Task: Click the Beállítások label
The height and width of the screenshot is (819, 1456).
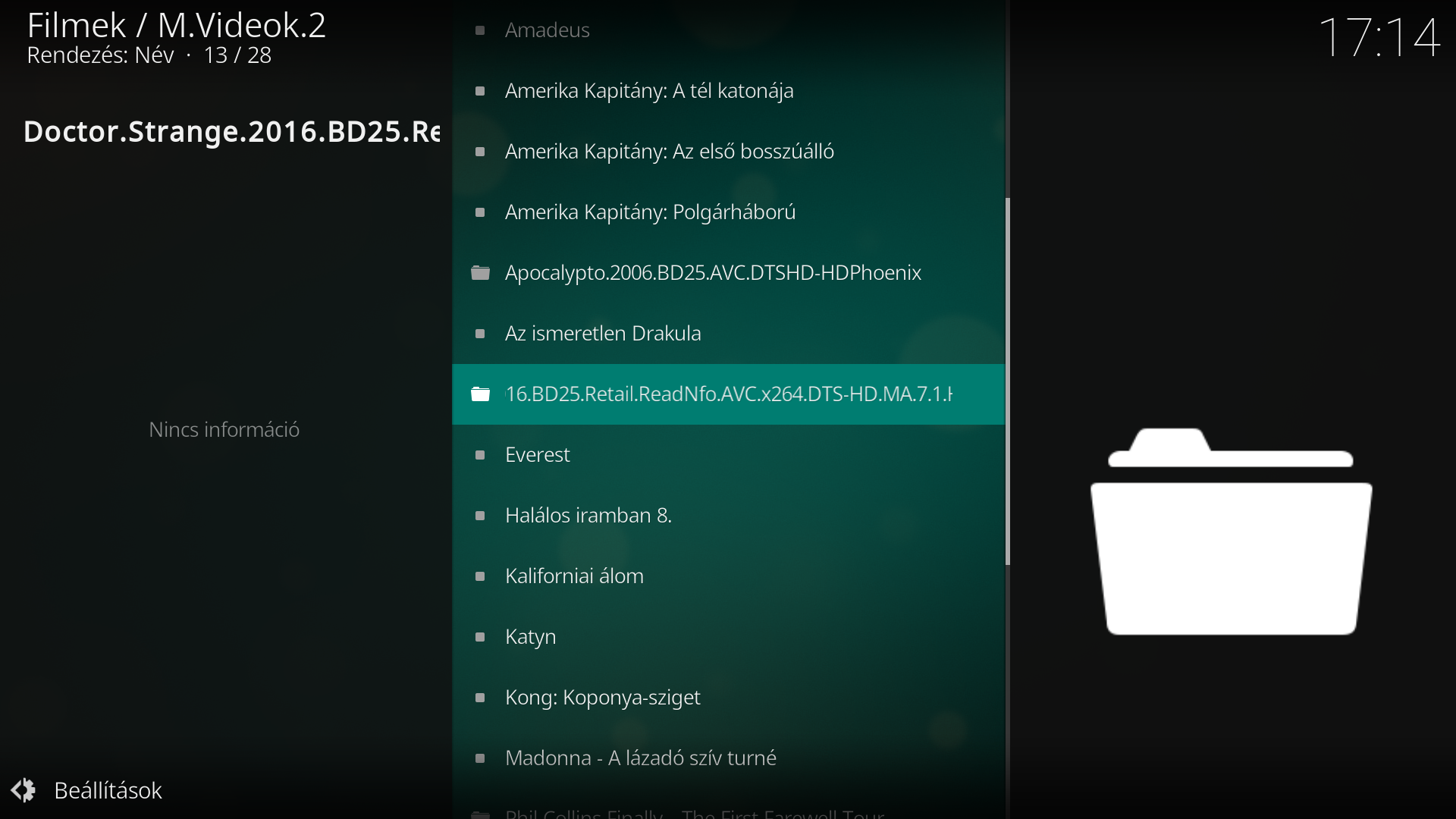Action: click(108, 790)
